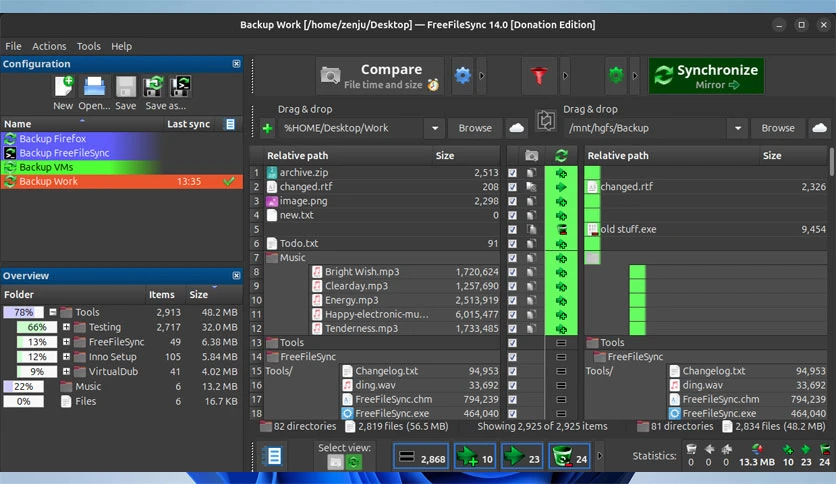Open the File menu
The height and width of the screenshot is (484, 836).
[x=13, y=46]
